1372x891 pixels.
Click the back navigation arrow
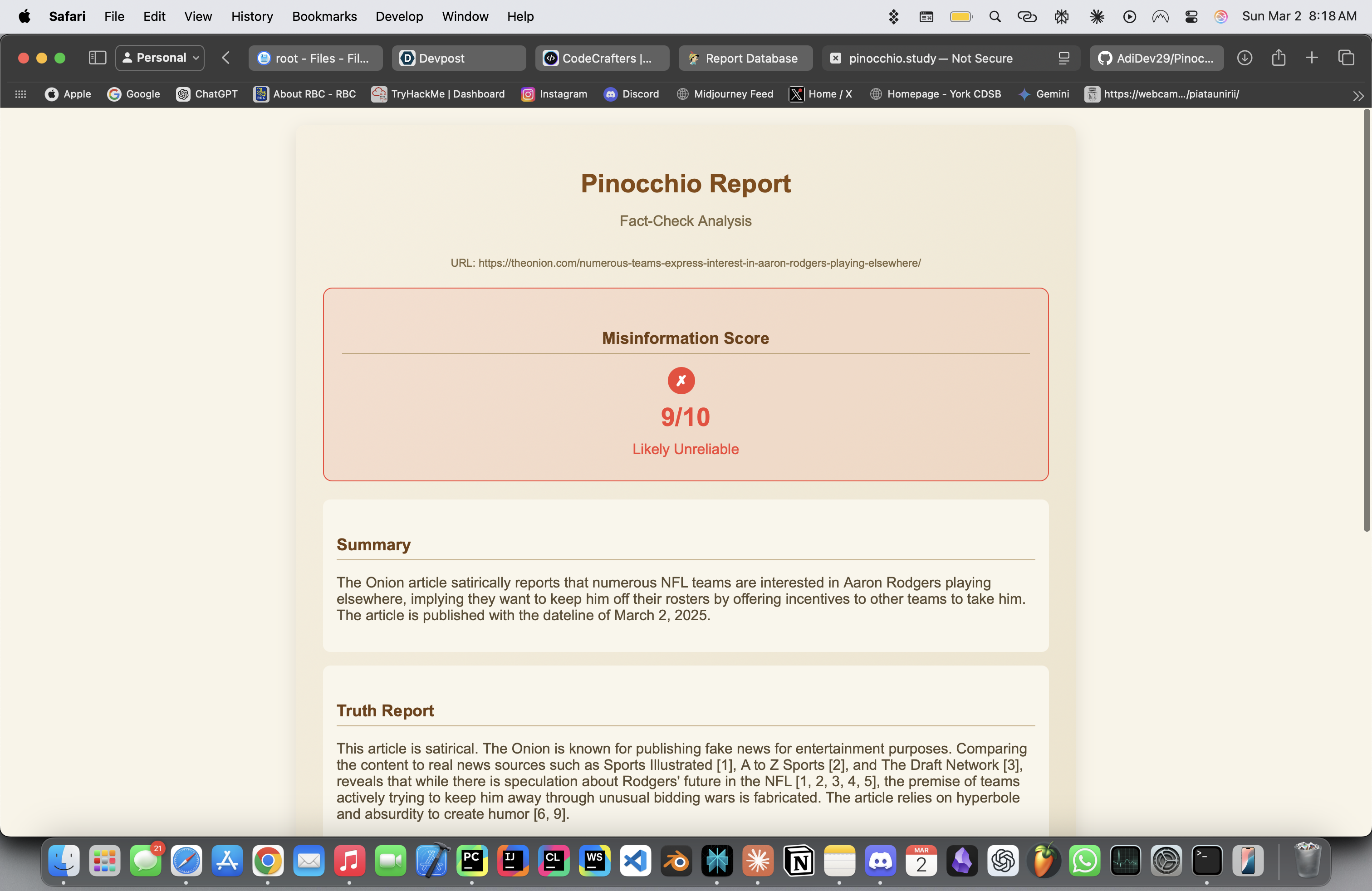coord(226,58)
